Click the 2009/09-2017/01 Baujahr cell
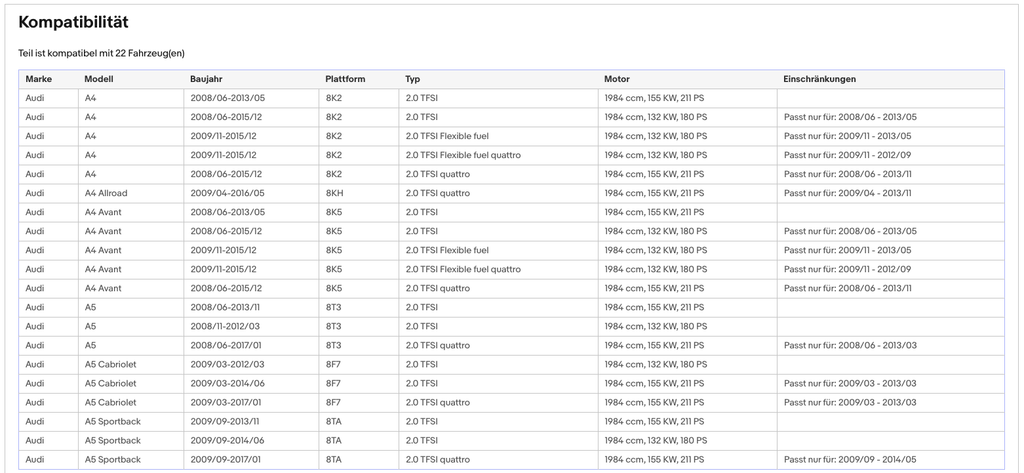Screen dimensions: 1024x473 click(251, 459)
